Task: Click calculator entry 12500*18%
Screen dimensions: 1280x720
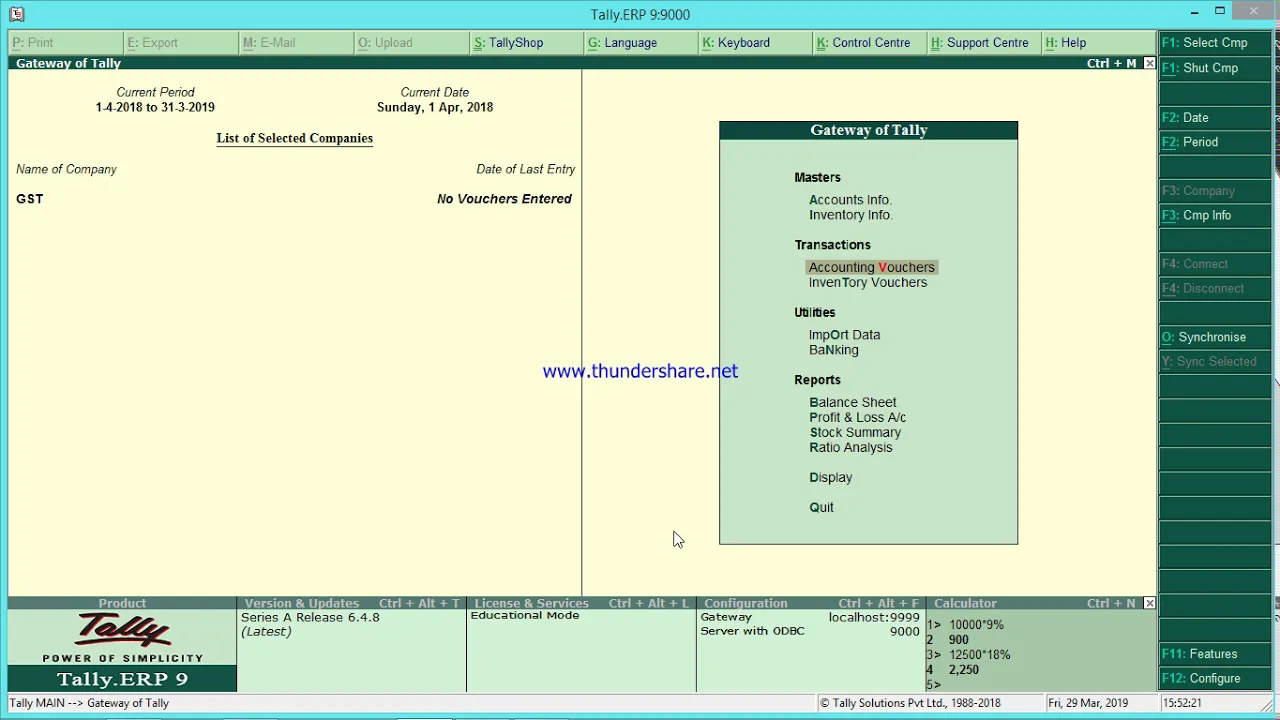Action: (x=979, y=655)
